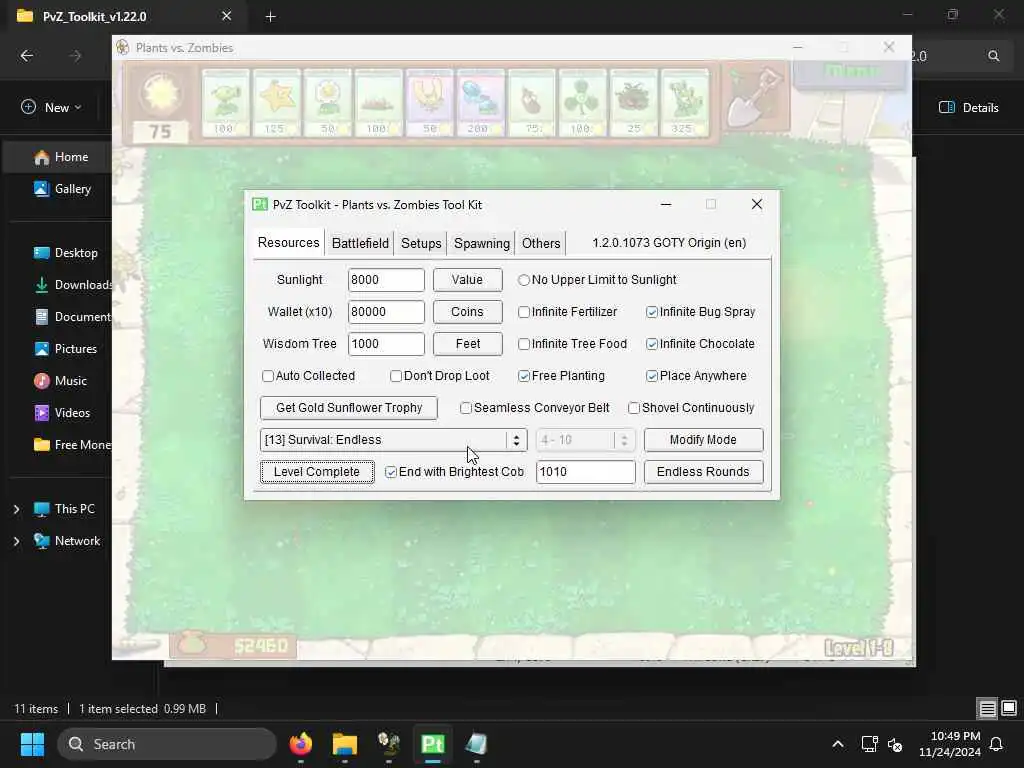Click the taskbar Search box
This screenshot has width=1024, height=768.
(167, 744)
